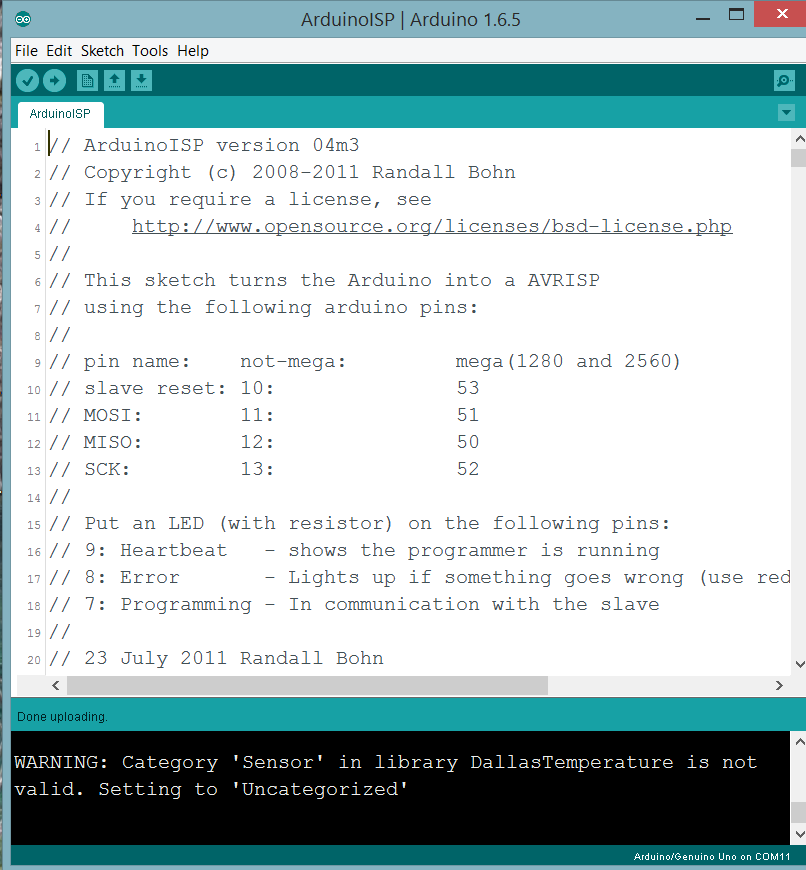Viewport: 806px width, 870px height.
Task: Save the sketch with the Save icon
Action: (141, 81)
